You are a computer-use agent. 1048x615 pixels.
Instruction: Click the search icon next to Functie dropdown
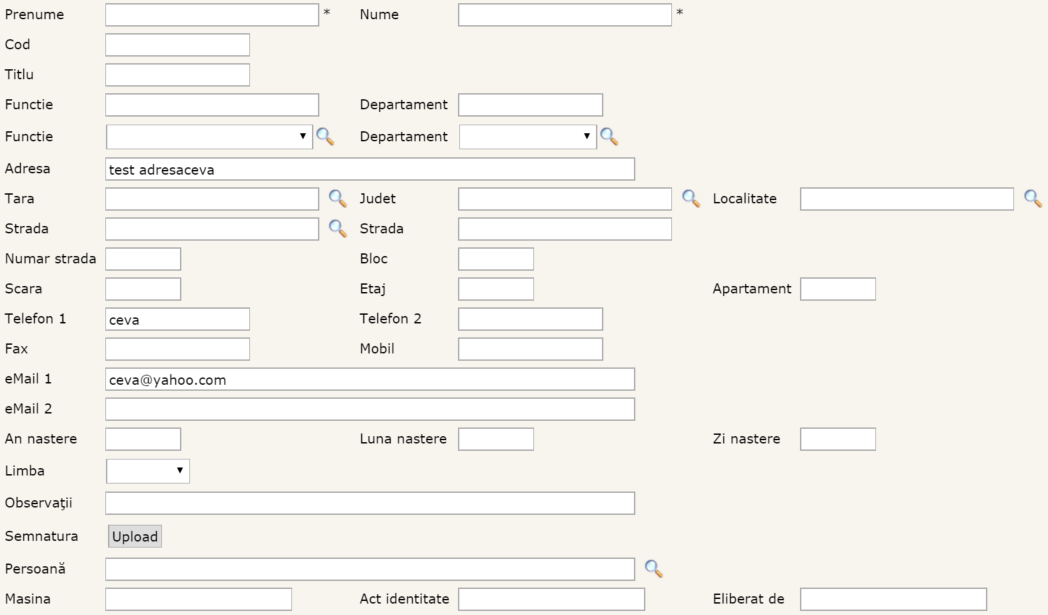(x=325, y=137)
